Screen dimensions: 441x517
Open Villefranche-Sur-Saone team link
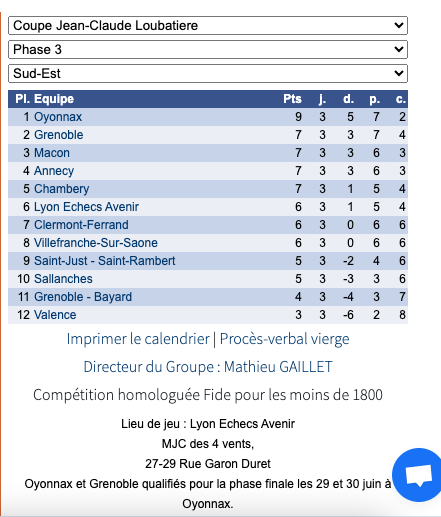tap(96, 243)
